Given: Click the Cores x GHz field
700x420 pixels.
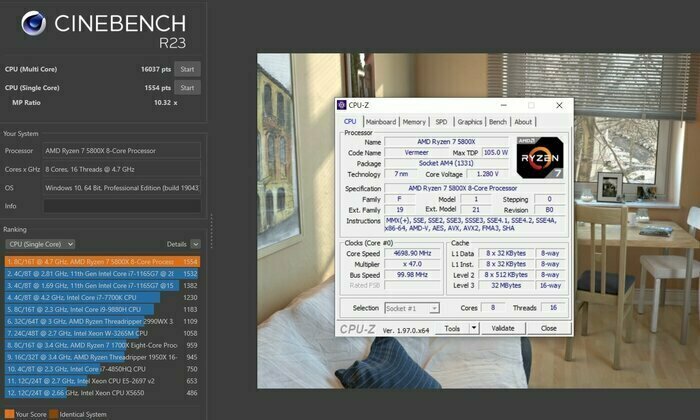Looking at the screenshot, I should tap(122, 169).
